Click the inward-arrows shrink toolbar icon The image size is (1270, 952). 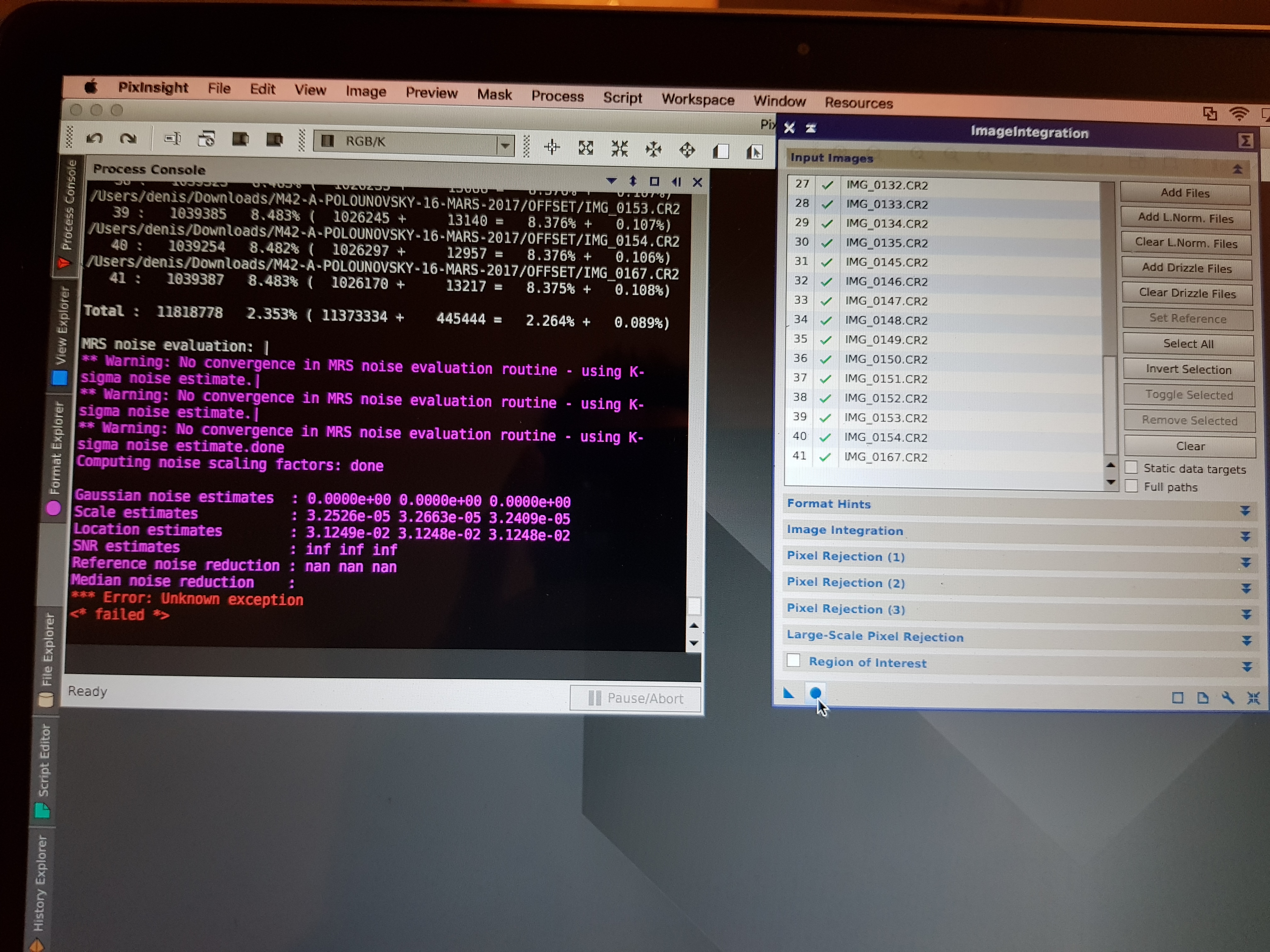(x=620, y=149)
